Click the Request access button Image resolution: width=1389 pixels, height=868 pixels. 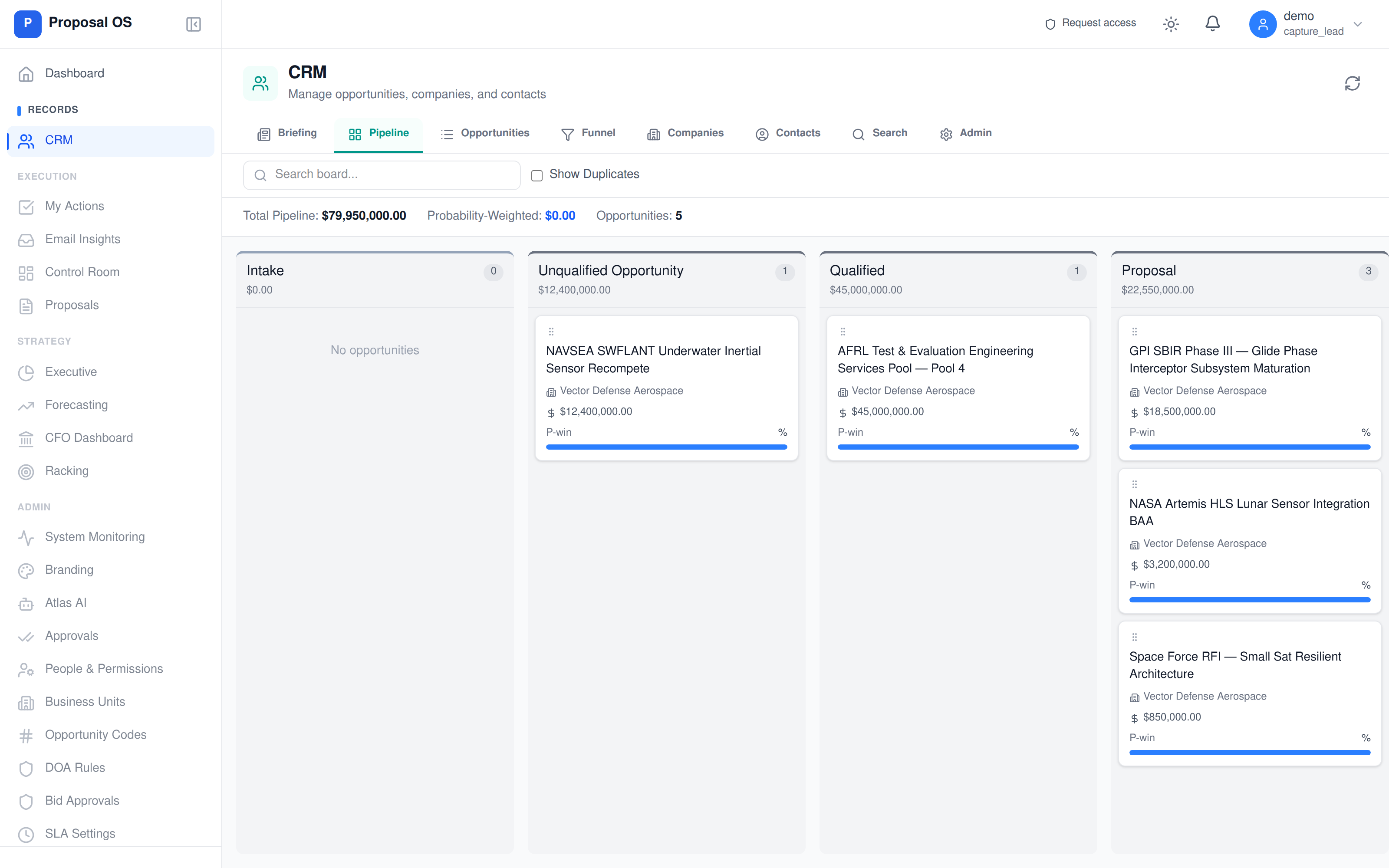1090,23
